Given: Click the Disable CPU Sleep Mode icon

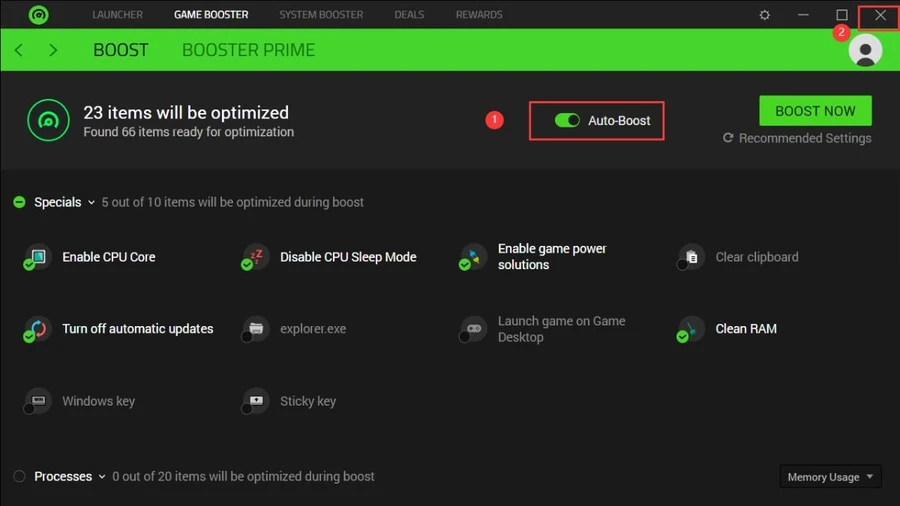Looking at the screenshot, I should (x=255, y=257).
